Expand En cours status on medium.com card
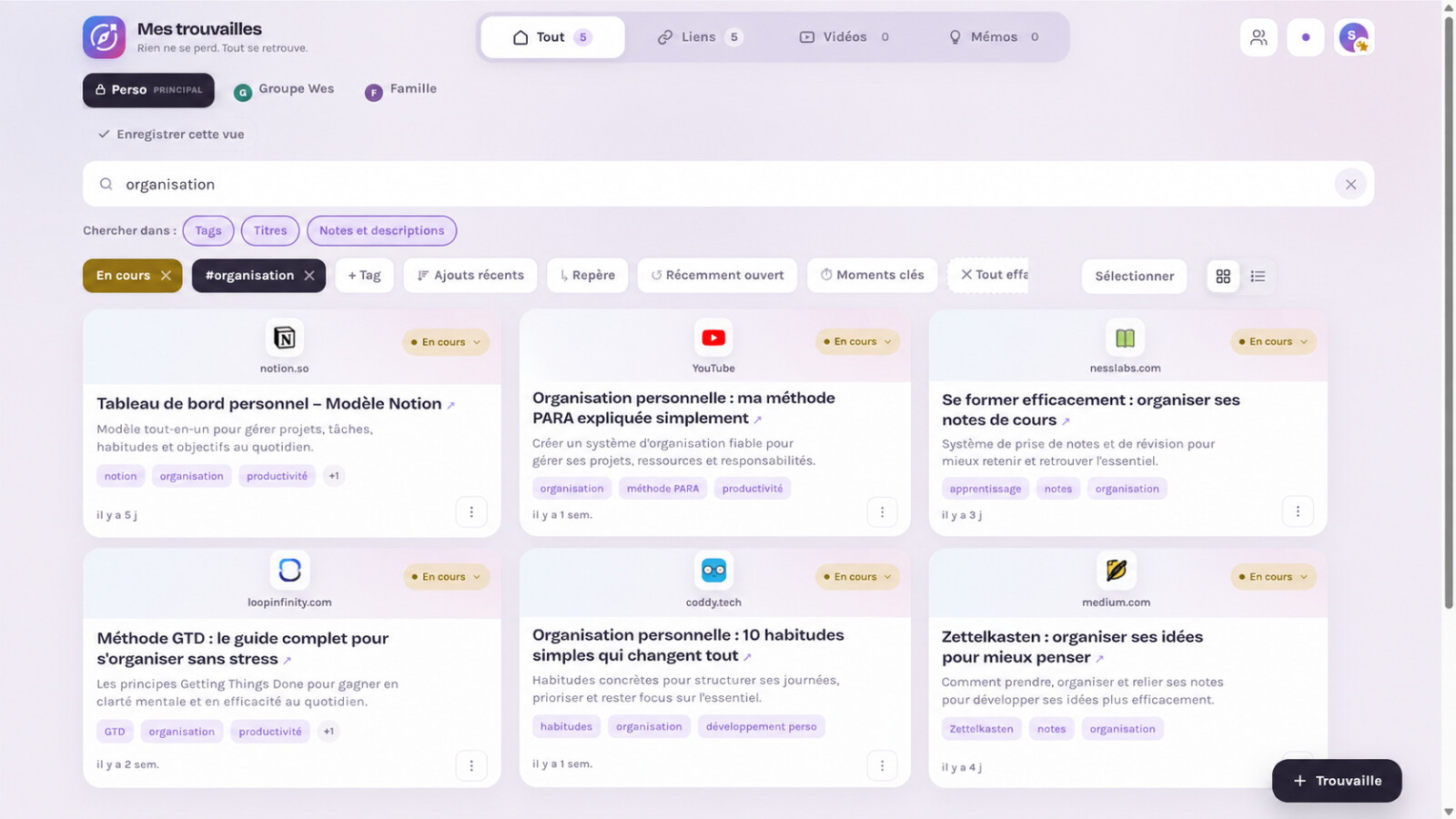 1273,577
